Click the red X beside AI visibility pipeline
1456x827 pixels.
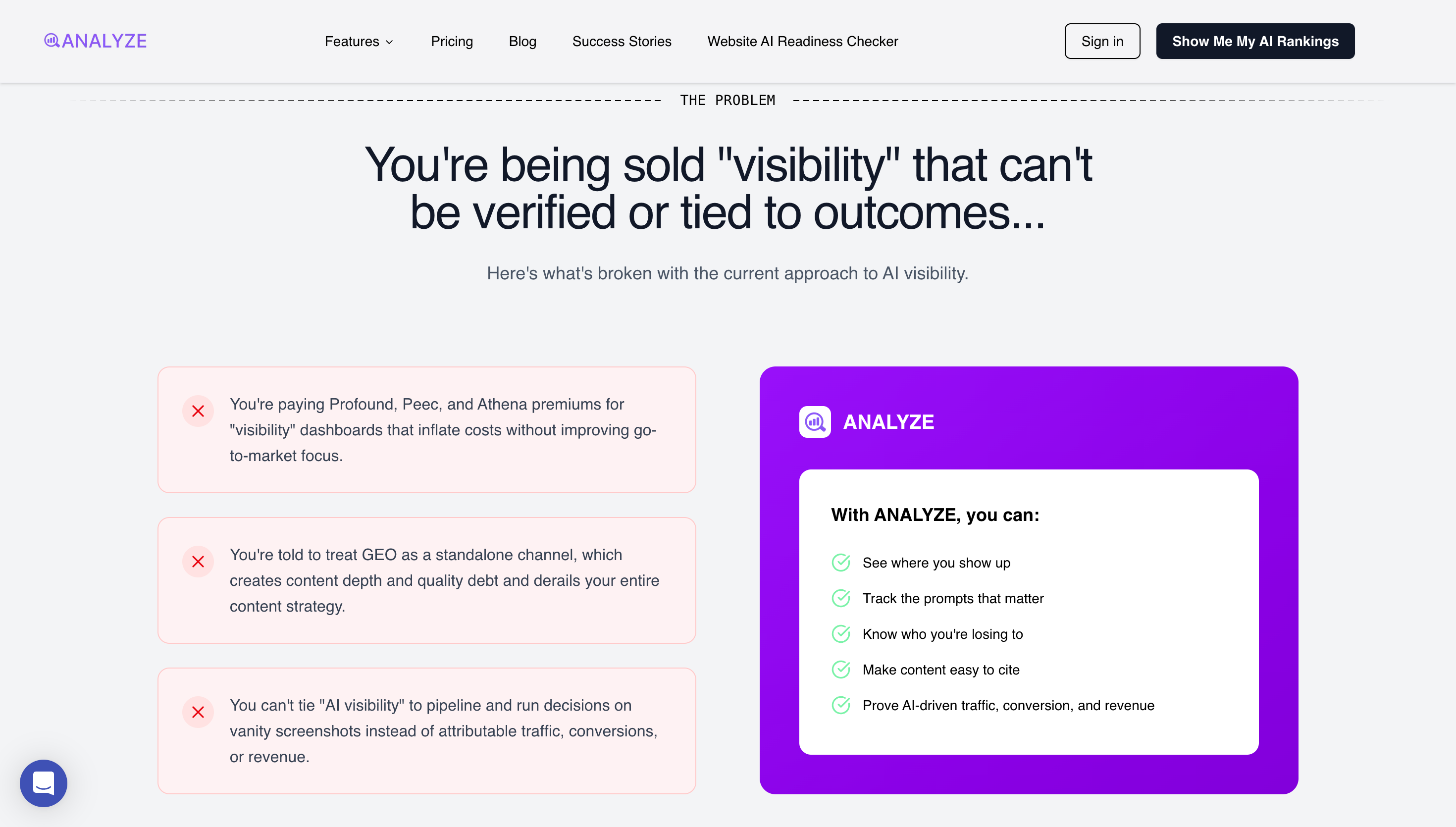(198, 712)
